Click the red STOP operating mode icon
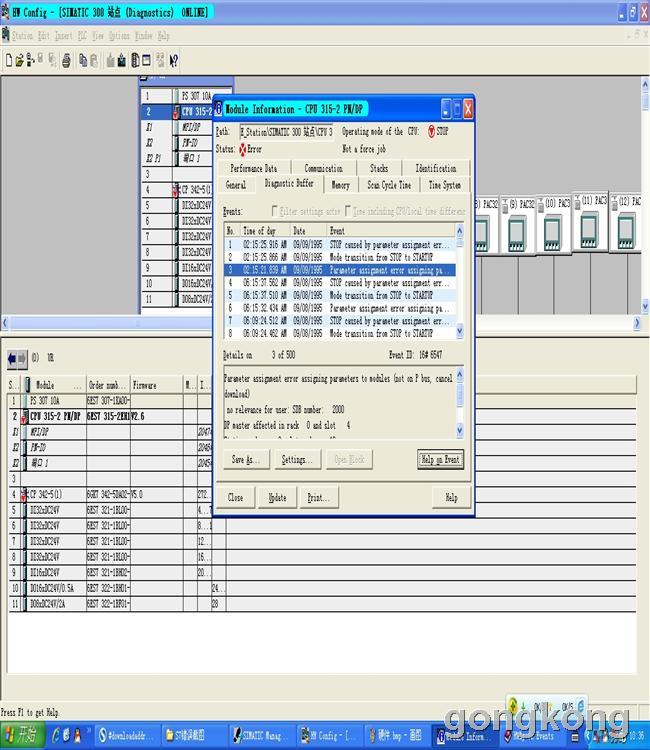 tap(431, 131)
